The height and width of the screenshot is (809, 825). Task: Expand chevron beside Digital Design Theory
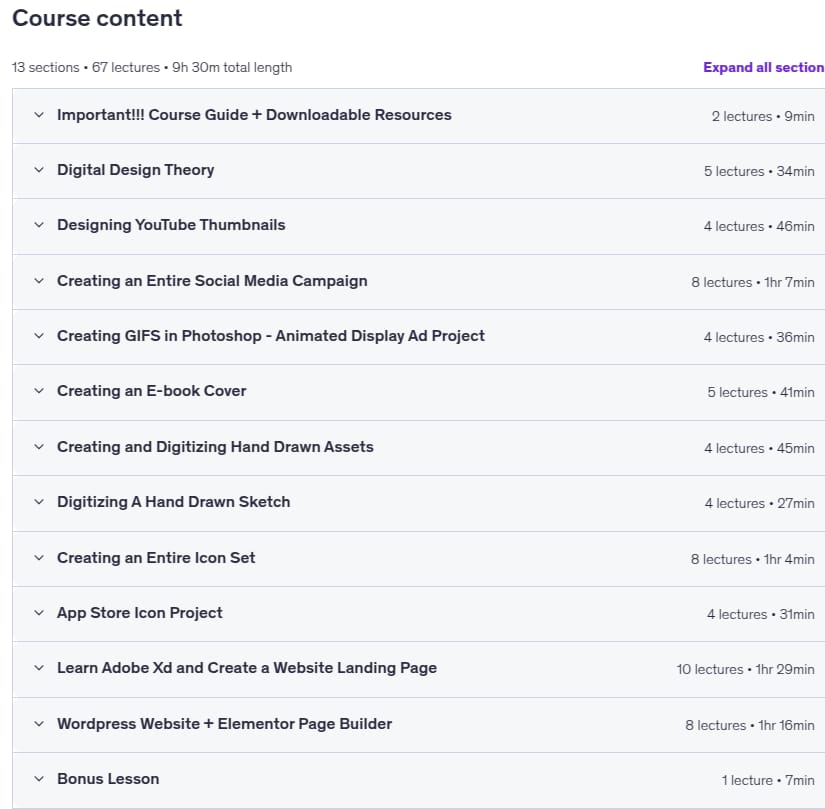[39, 169]
